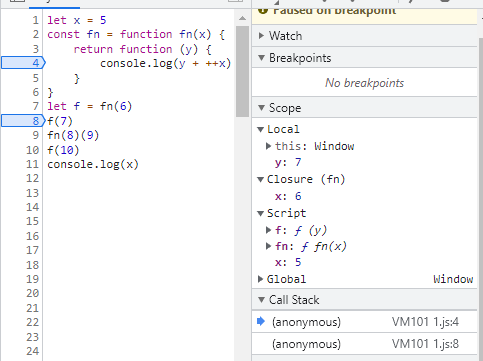This screenshot has width=483, height=361.
Task: Set breakpoint on line number 3
Action: click(x=36, y=49)
